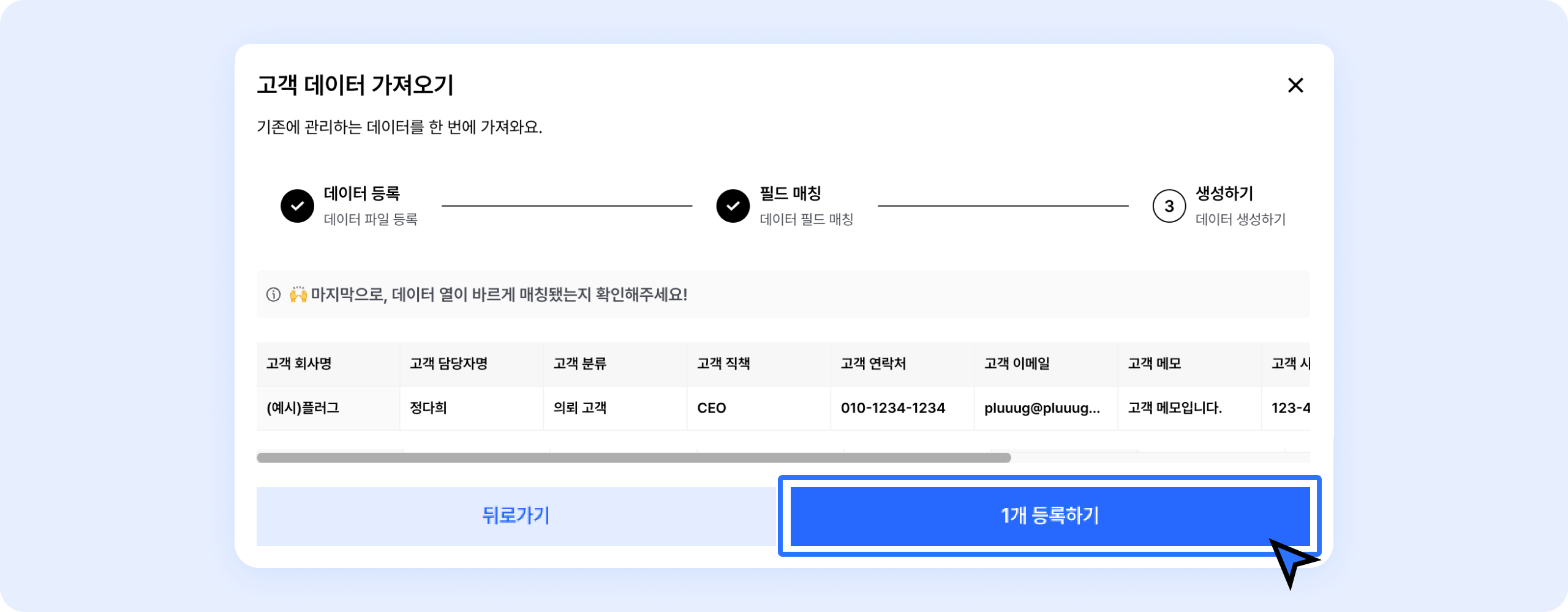Click the step 3 생성하기 circle icon
Image resolution: width=1568 pixels, height=612 pixels.
1169,206
